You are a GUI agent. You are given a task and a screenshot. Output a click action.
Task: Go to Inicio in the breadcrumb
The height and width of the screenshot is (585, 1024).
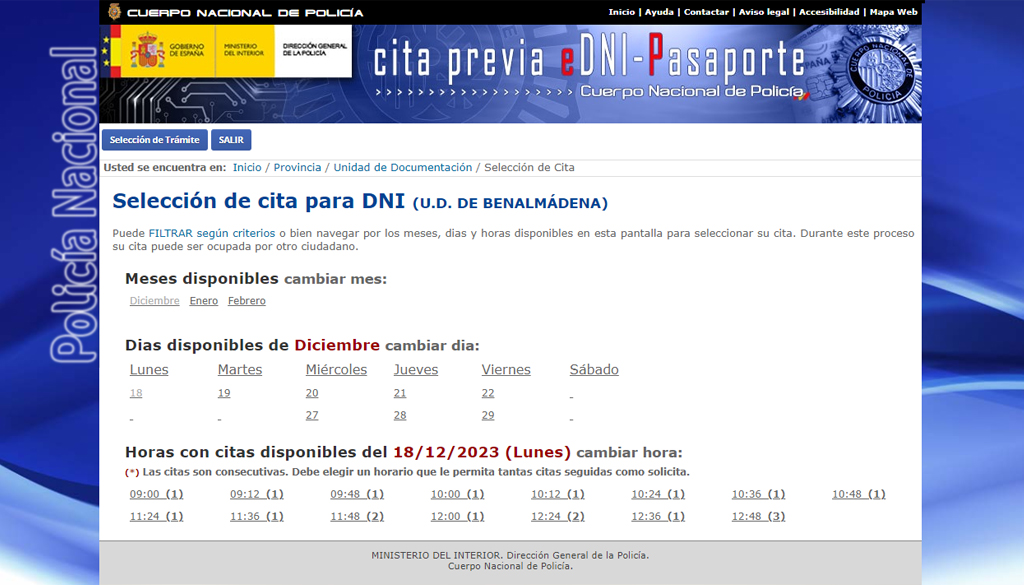coord(247,167)
